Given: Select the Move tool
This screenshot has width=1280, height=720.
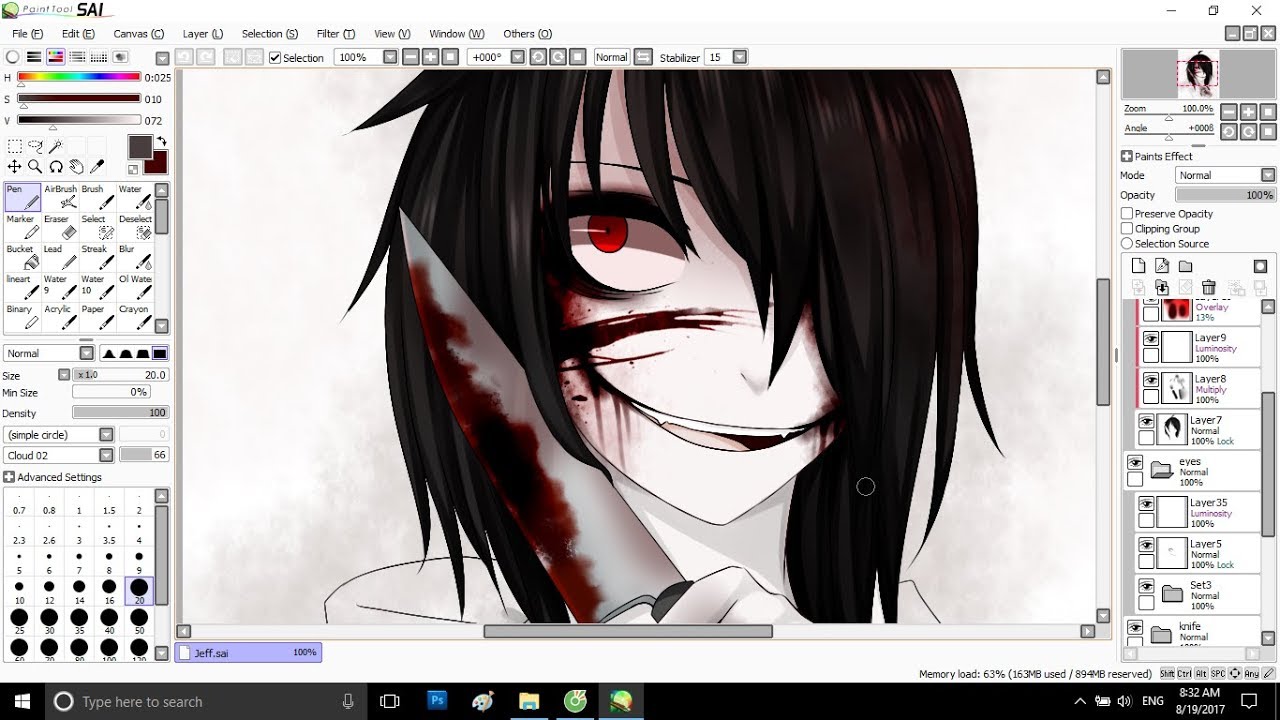Looking at the screenshot, I should click(x=15, y=167).
